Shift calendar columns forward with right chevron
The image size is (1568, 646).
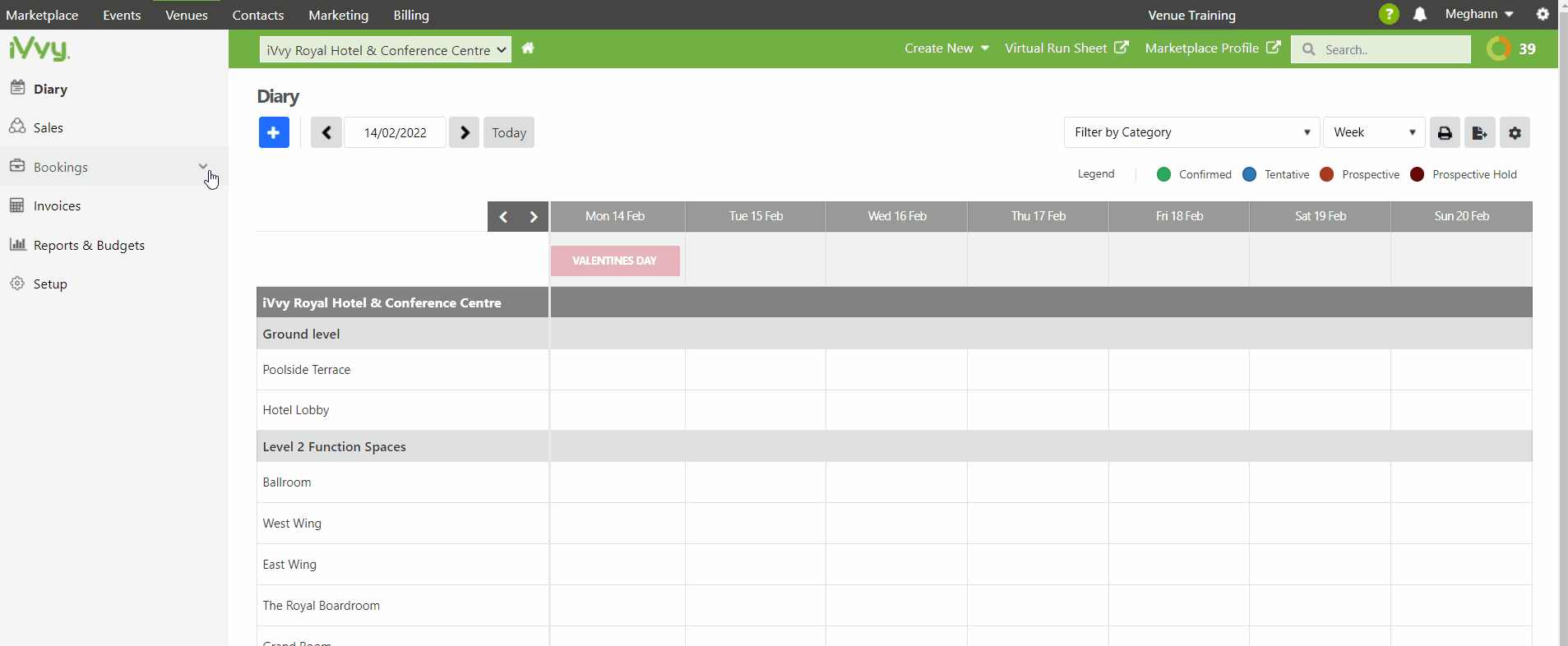point(534,217)
